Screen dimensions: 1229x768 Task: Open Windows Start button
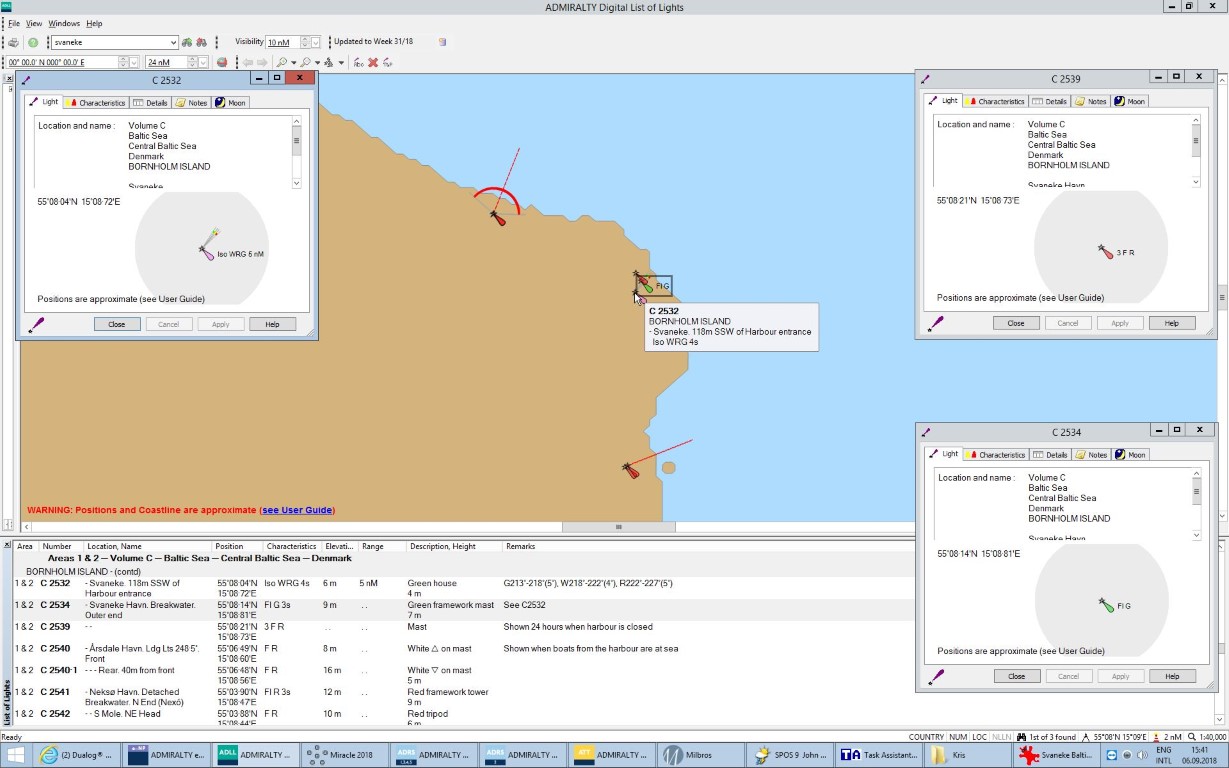[15, 755]
